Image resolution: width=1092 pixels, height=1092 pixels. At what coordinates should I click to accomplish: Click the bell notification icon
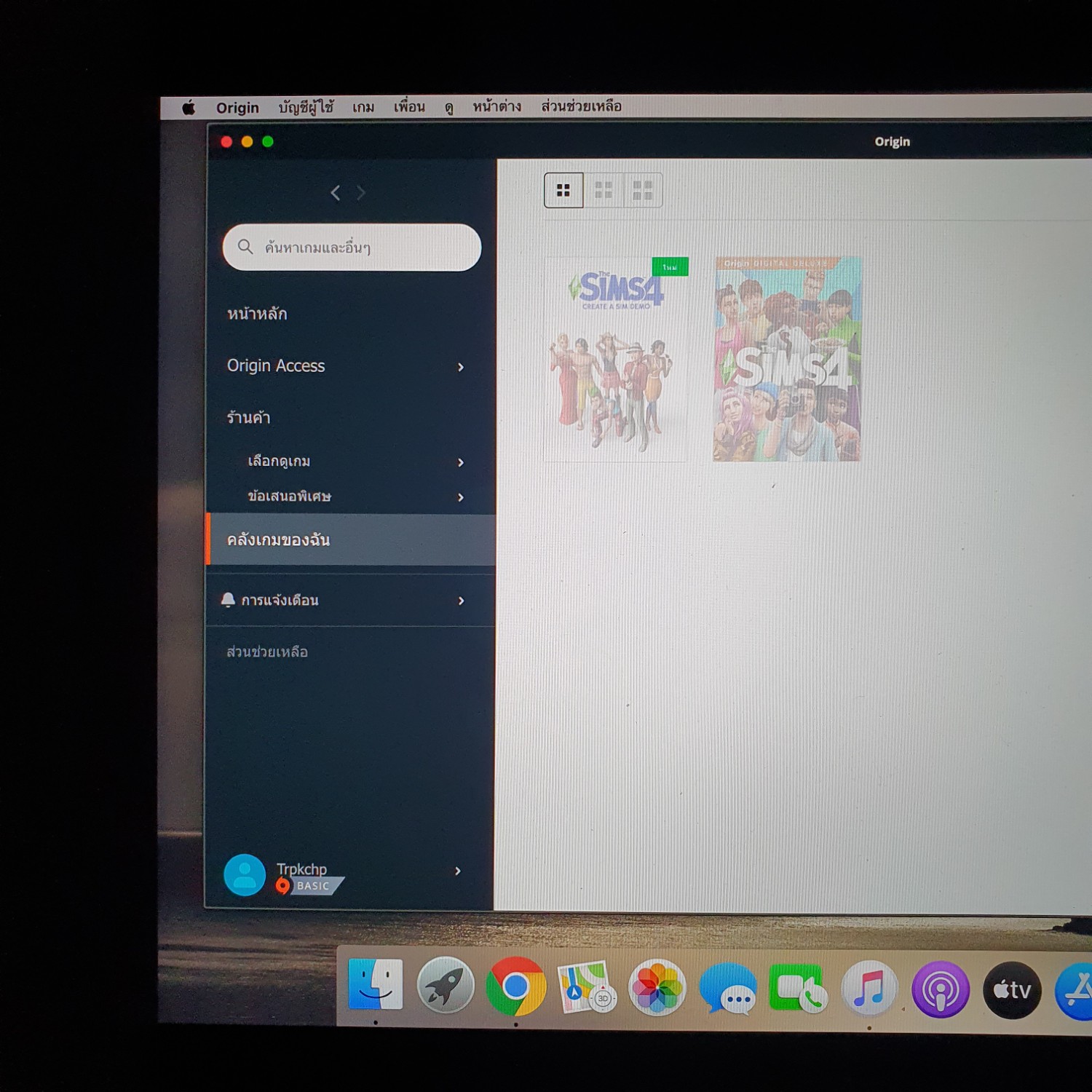coord(228,600)
